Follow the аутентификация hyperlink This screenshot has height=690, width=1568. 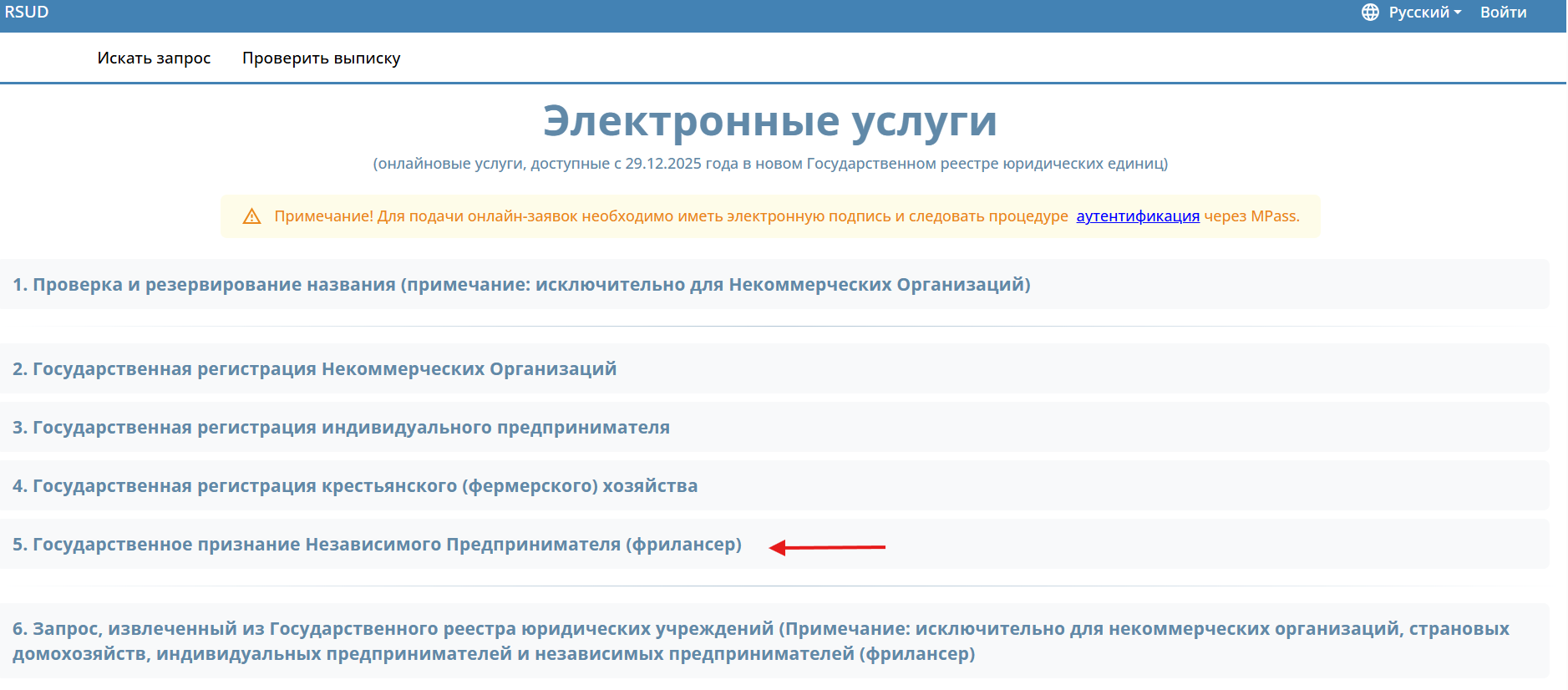[x=1137, y=216]
